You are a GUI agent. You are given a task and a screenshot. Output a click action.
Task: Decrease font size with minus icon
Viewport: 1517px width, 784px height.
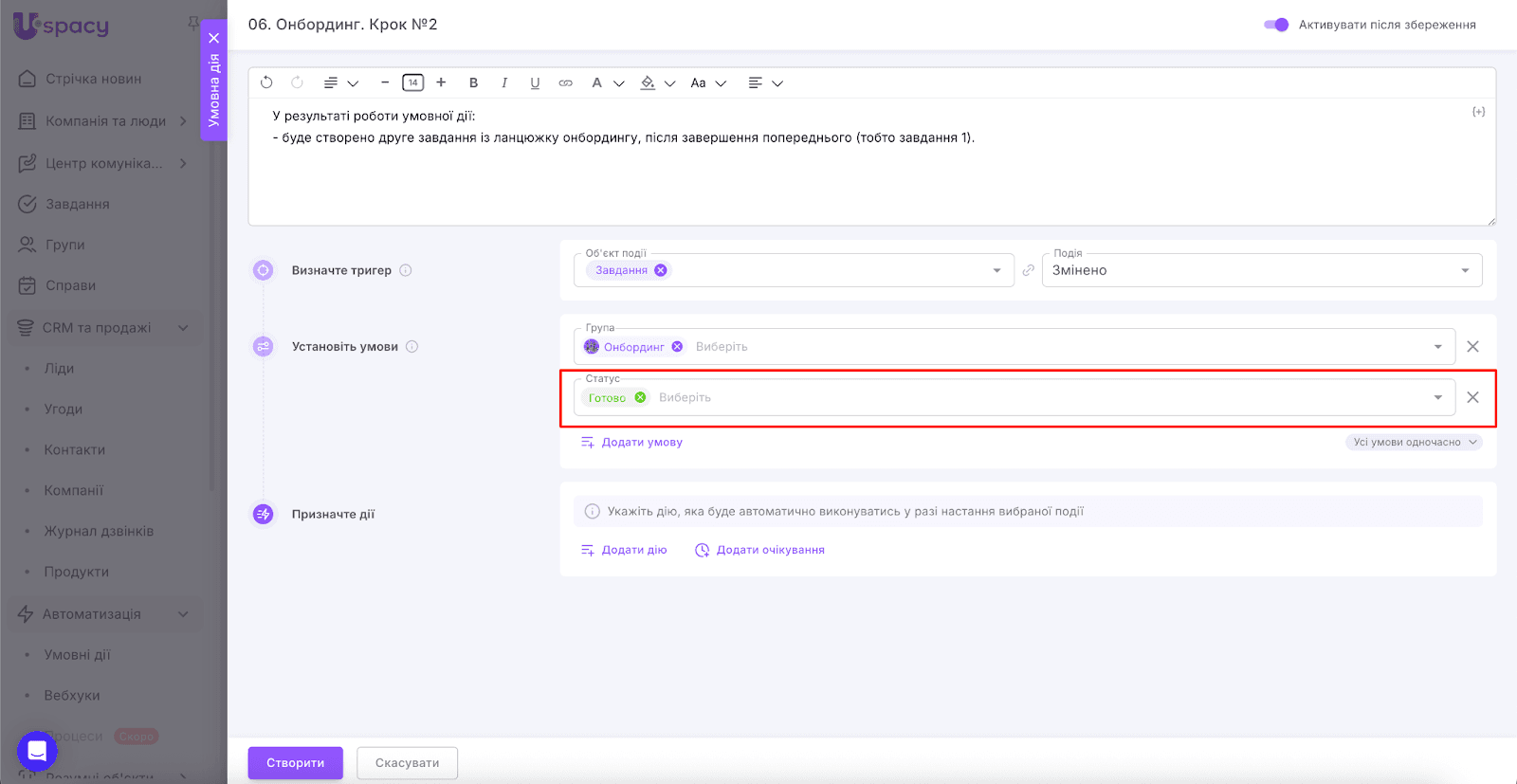coord(385,82)
